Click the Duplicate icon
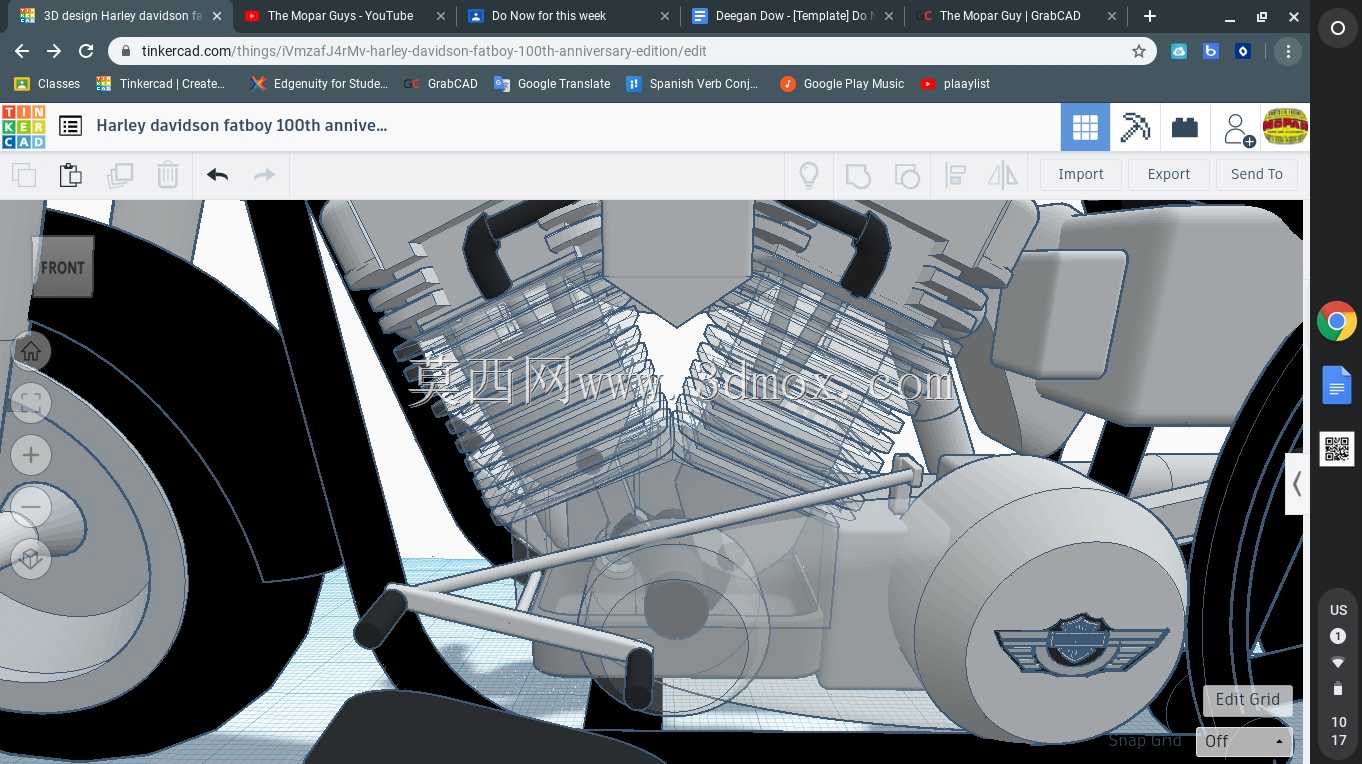Image resolution: width=1362 pixels, height=764 pixels. tap(120, 175)
